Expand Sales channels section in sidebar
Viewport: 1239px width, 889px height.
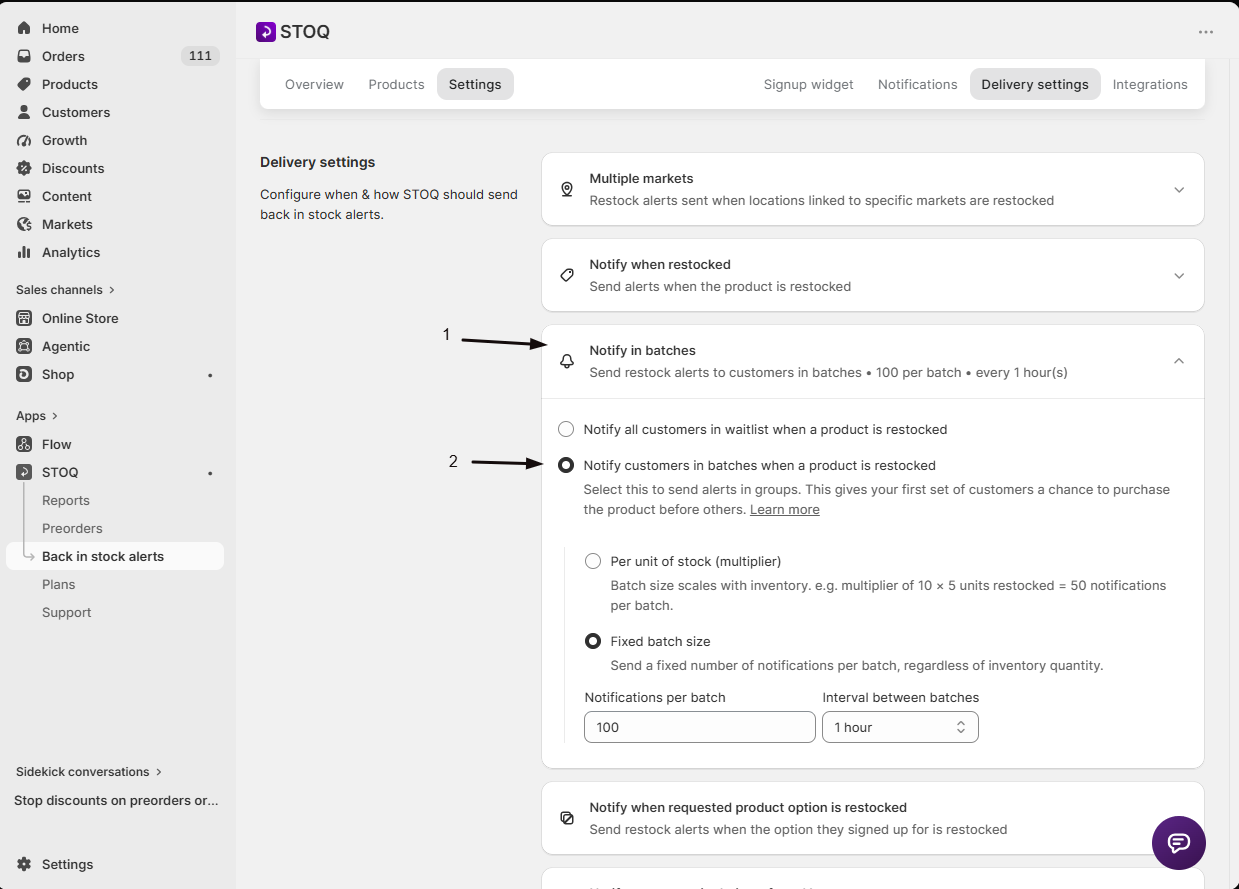tap(66, 290)
